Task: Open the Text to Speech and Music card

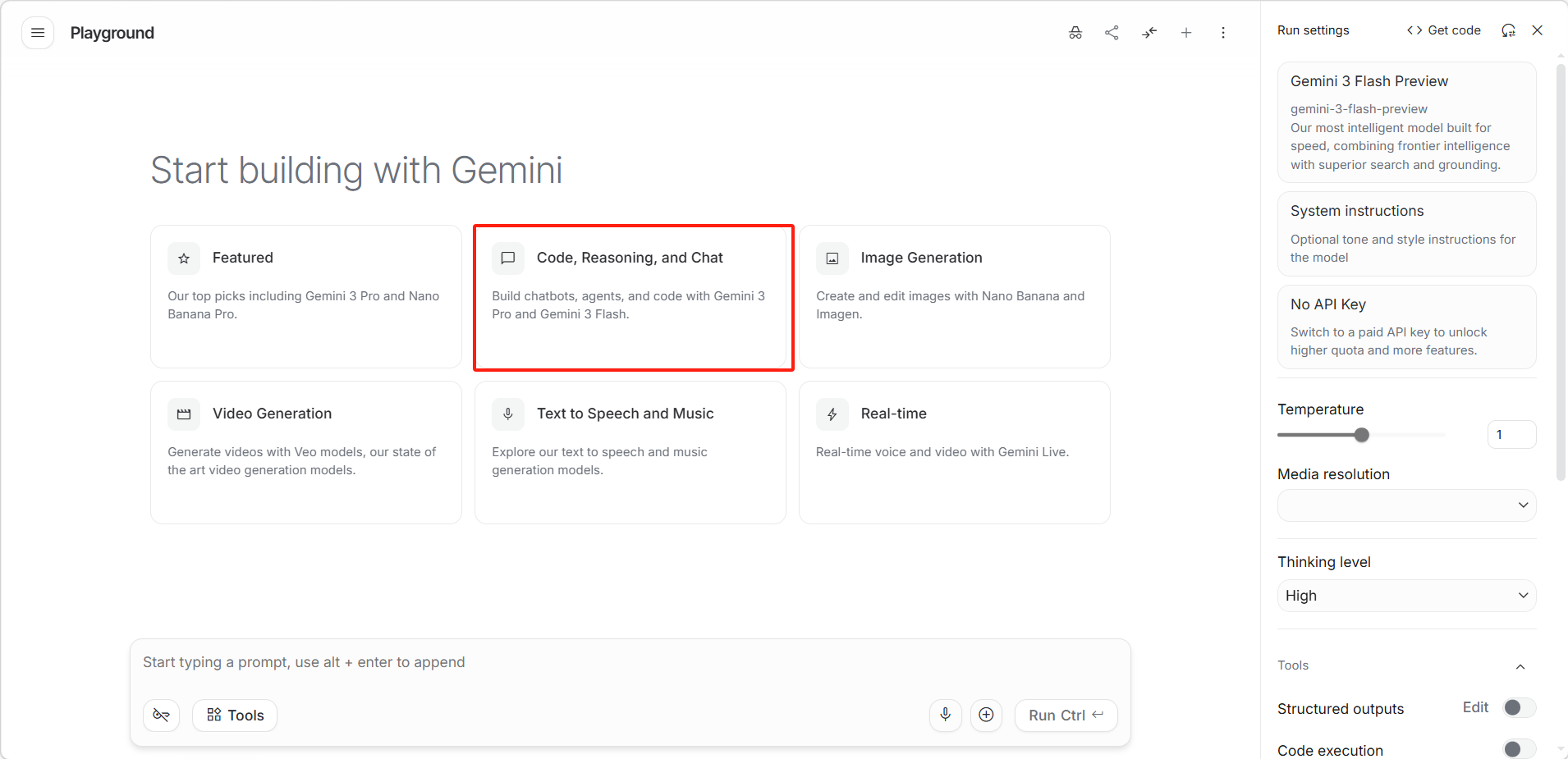Action: point(630,452)
